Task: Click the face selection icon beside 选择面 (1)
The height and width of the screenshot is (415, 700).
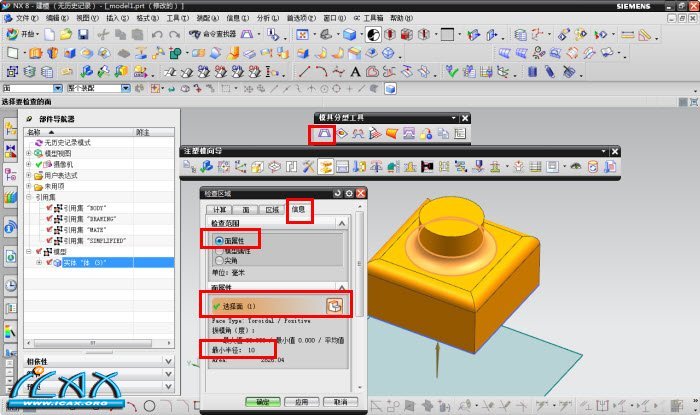Action: (x=336, y=304)
